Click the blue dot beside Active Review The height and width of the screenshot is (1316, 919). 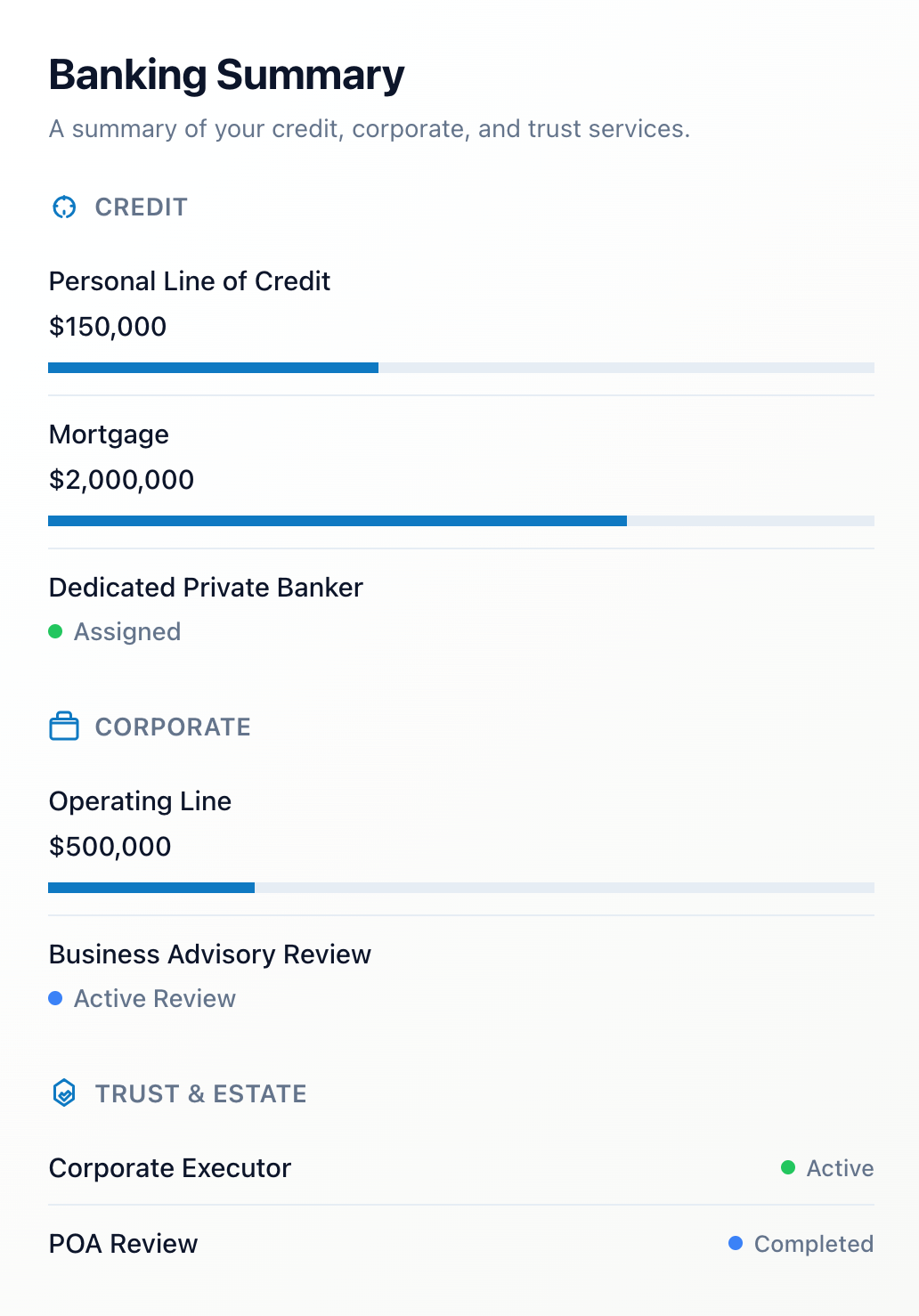coord(55,998)
